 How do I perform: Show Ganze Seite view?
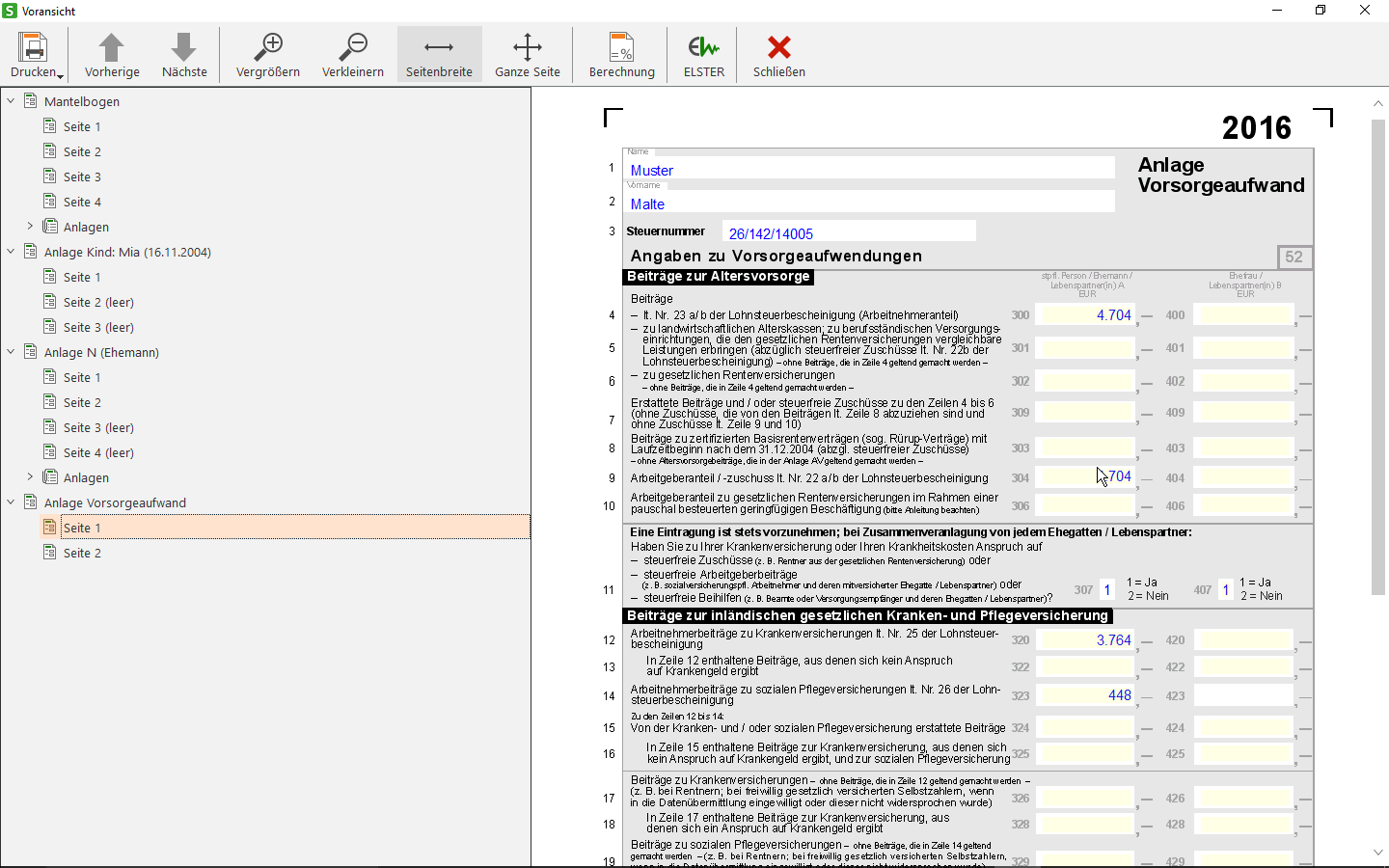click(x=528, y=54)
